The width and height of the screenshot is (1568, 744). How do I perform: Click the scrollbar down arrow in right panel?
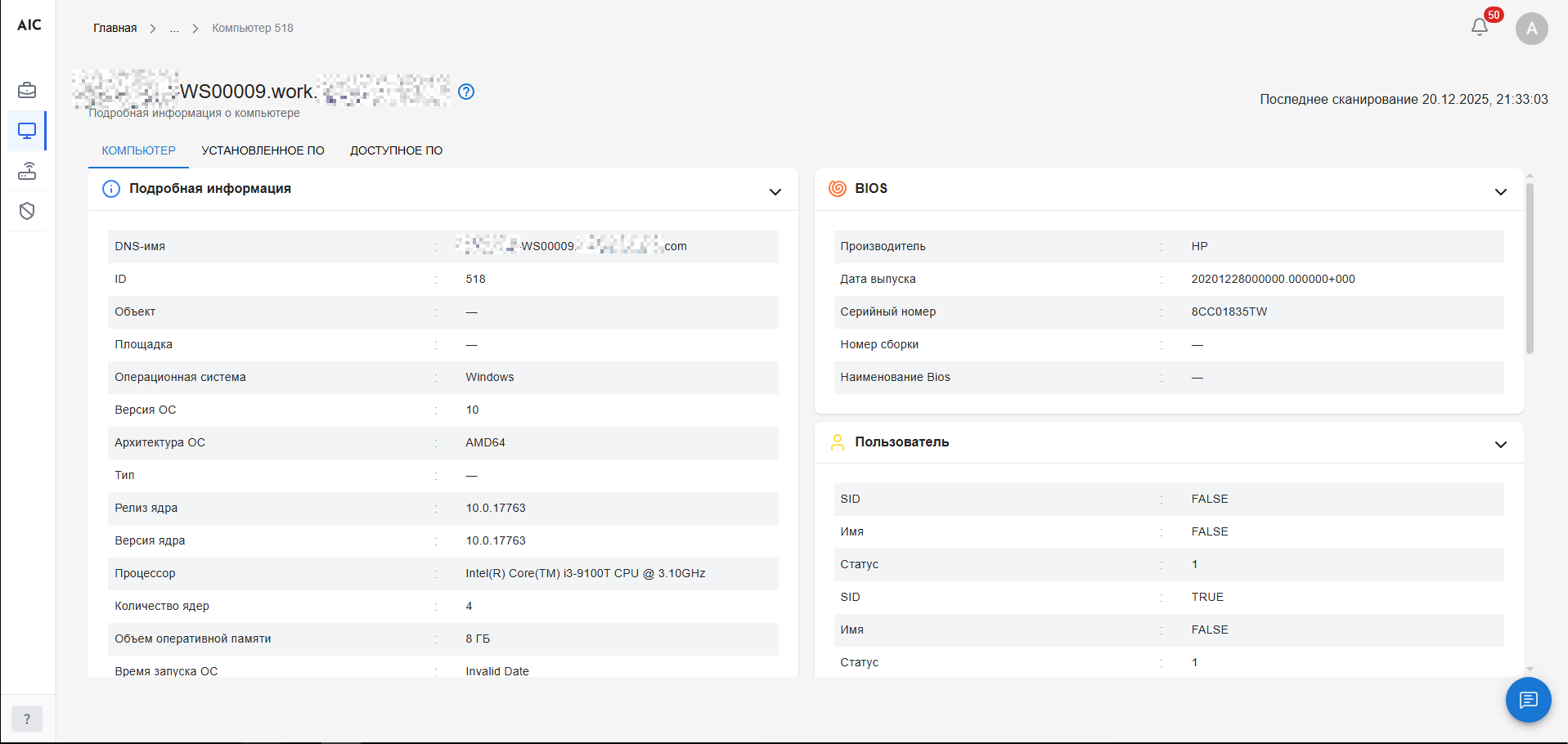point(1530,669)
